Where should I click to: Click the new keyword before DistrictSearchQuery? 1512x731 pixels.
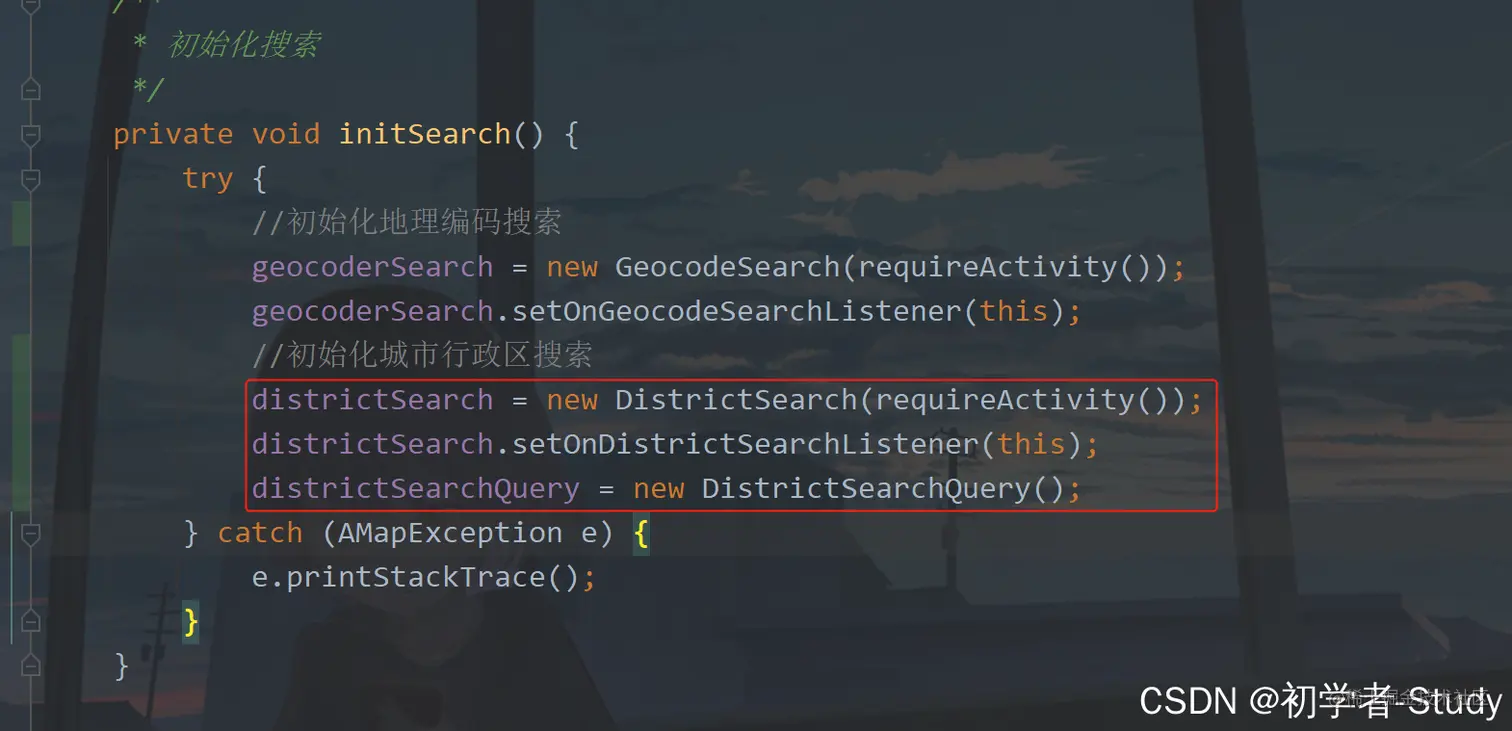pos(658,489)
